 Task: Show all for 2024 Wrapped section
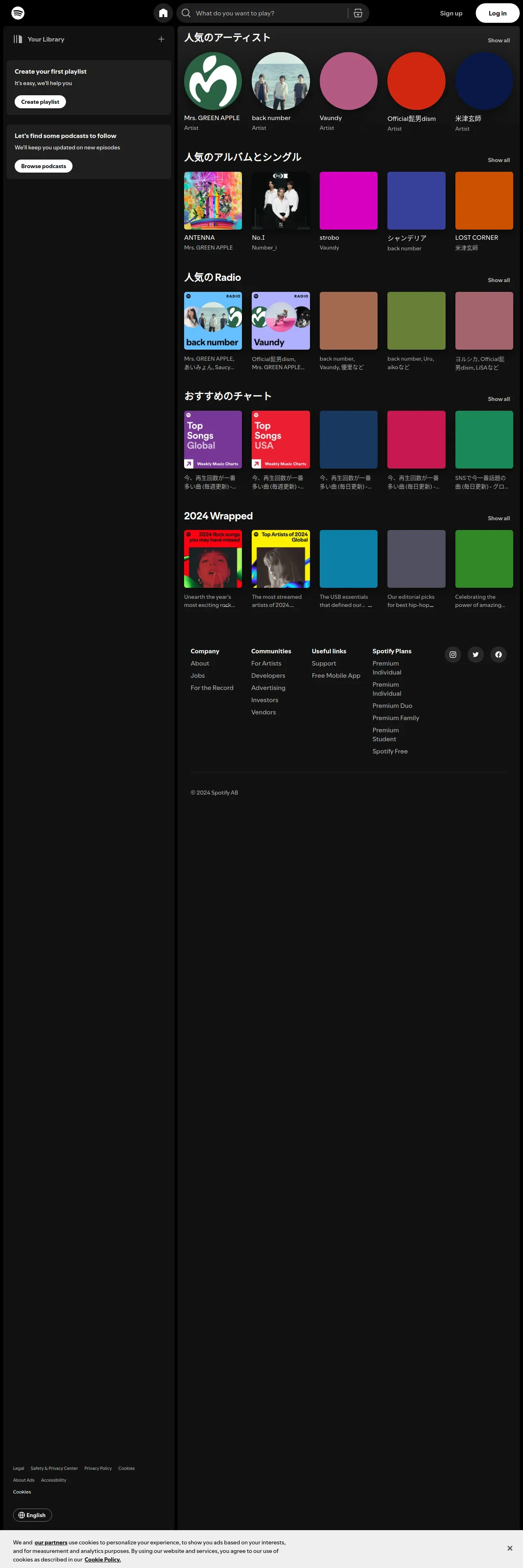click(499, 518)
